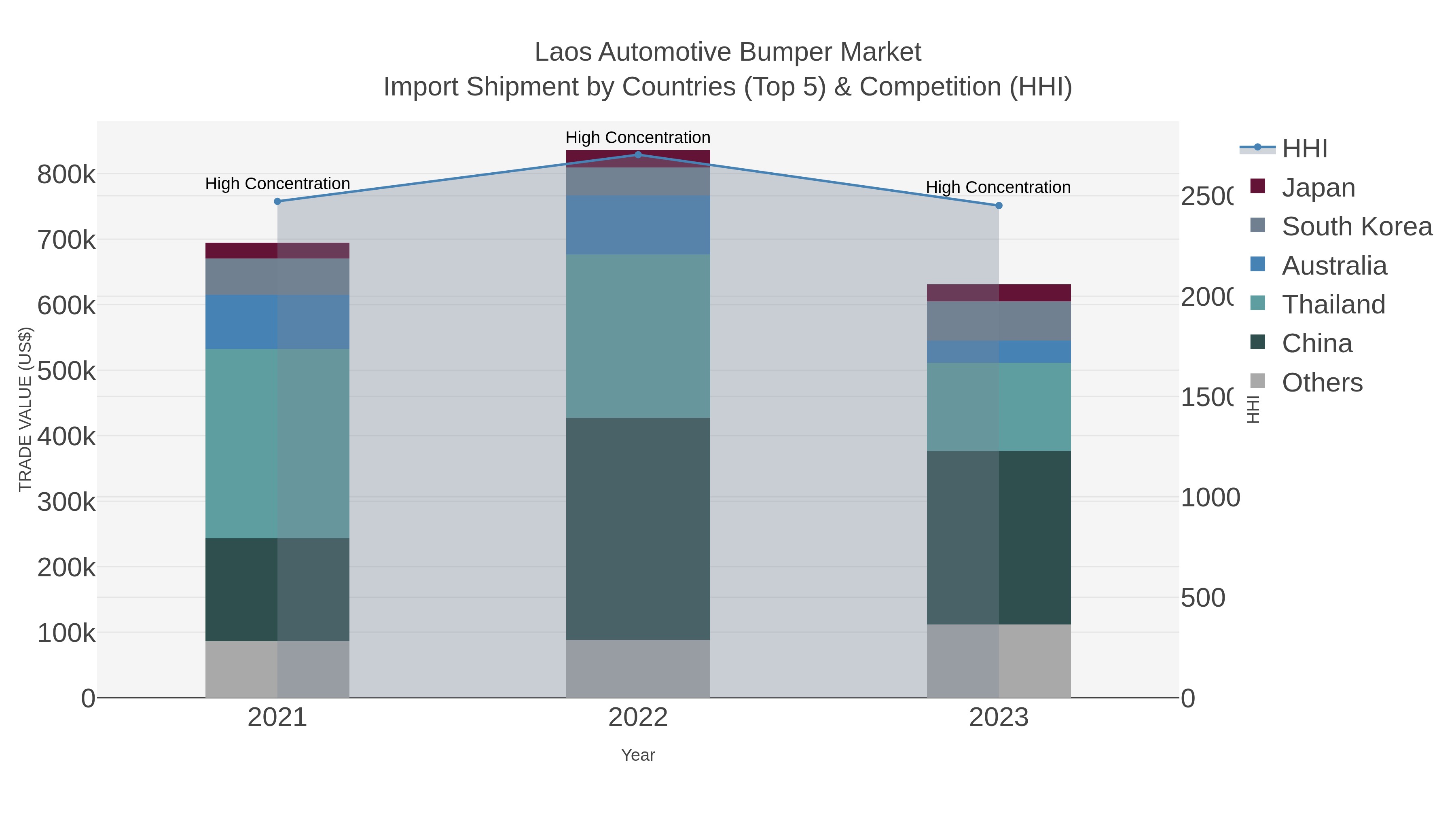Click the Year axis title
This screenshot has height=819, width=1456.
638,755
